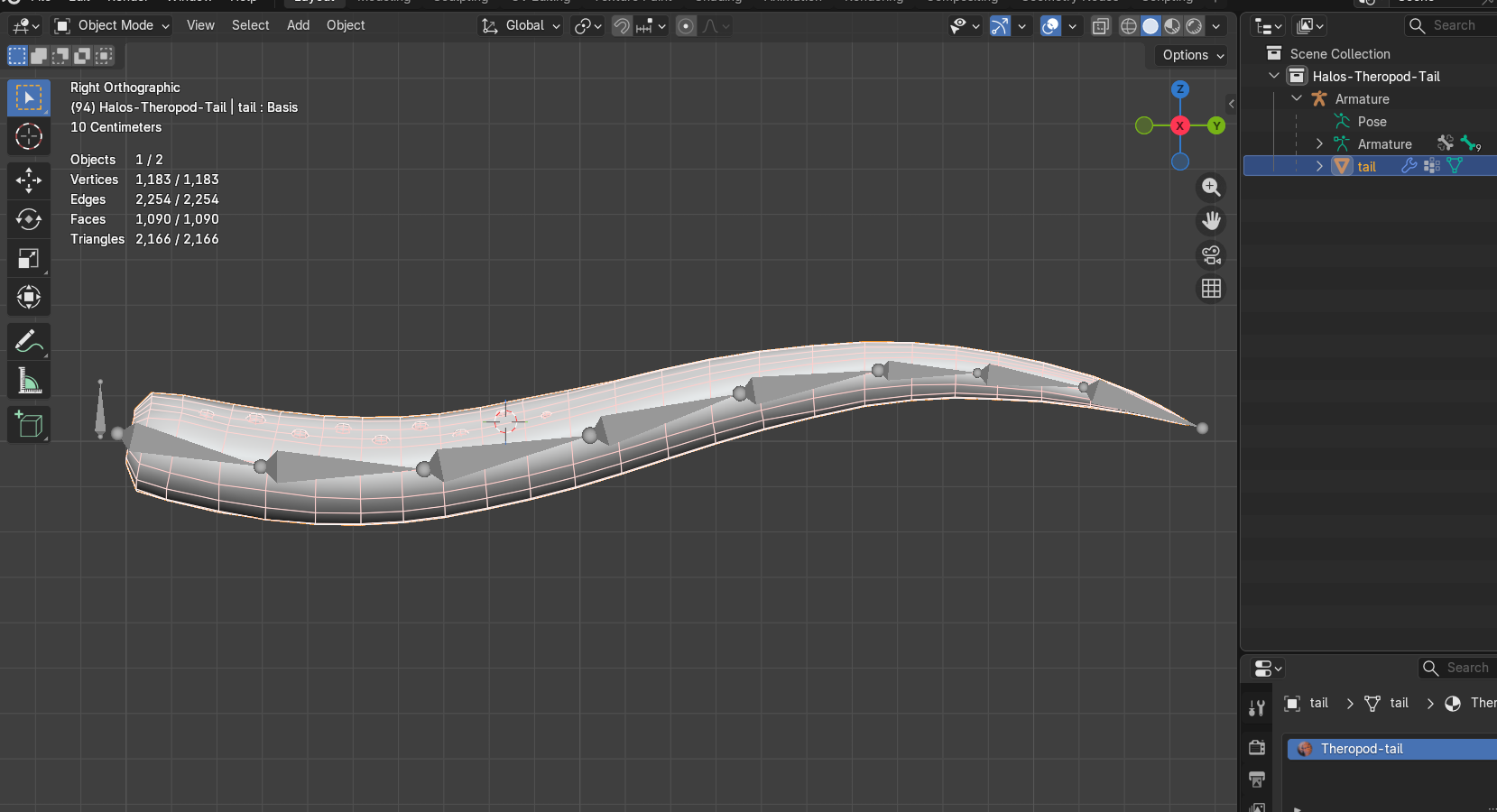The height and width of the screenshot is (812, 1497).
Task: Click the green Y axis gizmo ball
Action: (x=1216, y=125)
